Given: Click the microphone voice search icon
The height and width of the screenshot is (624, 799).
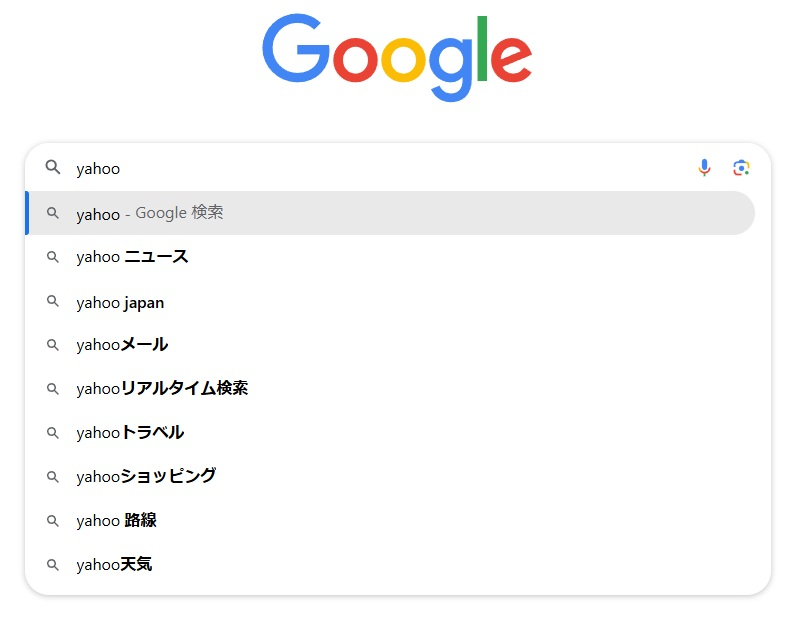Looking at the screenshot, I should [x=704, y=168].
